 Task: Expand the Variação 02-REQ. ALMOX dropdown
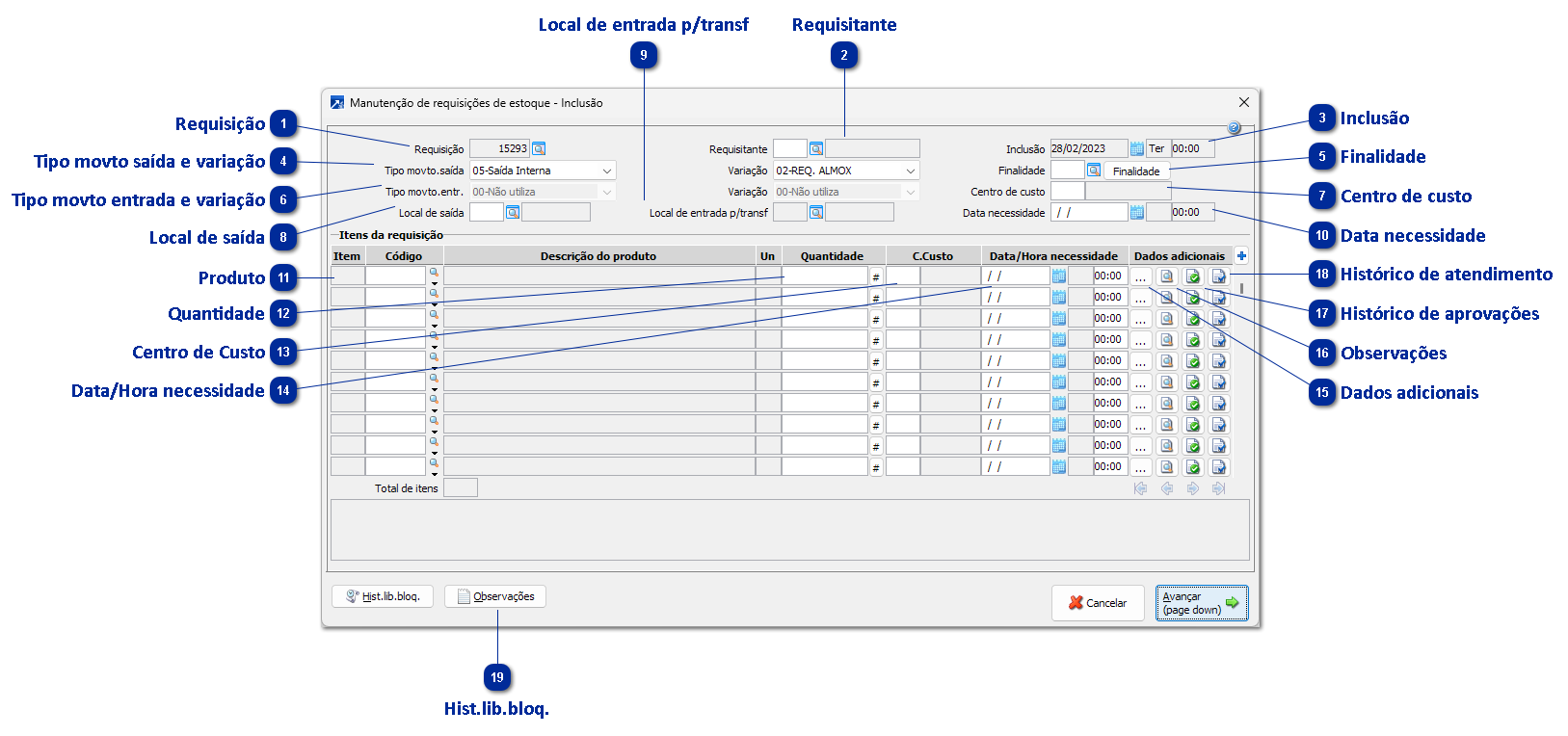pos(911,171)
